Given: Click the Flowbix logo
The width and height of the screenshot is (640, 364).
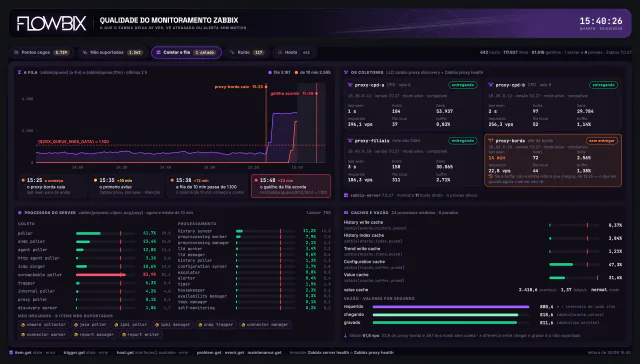Looking at the screenshot, I should (x=51, y=23).
